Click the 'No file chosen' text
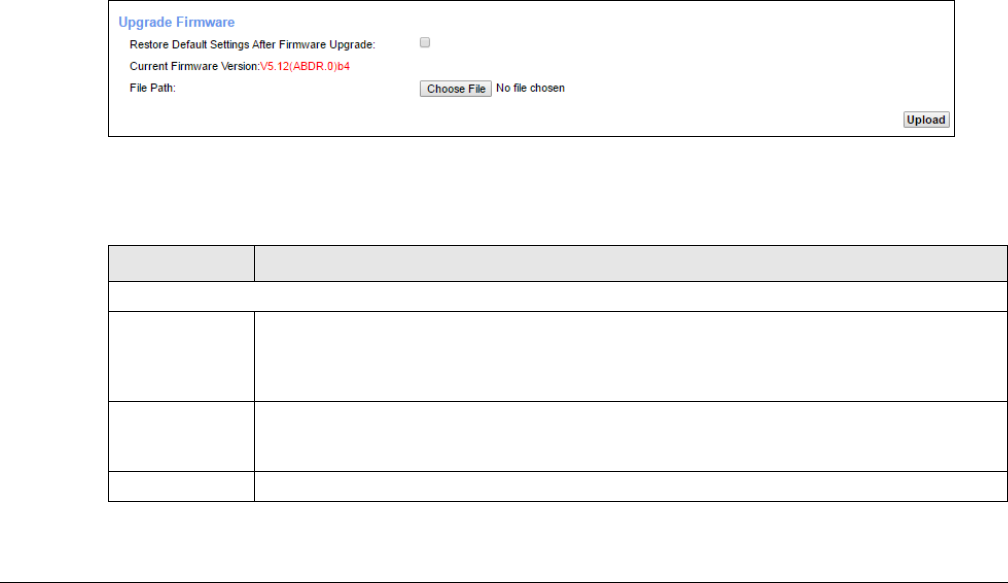This screenshot has width=1008, height=583. point(530,88)
